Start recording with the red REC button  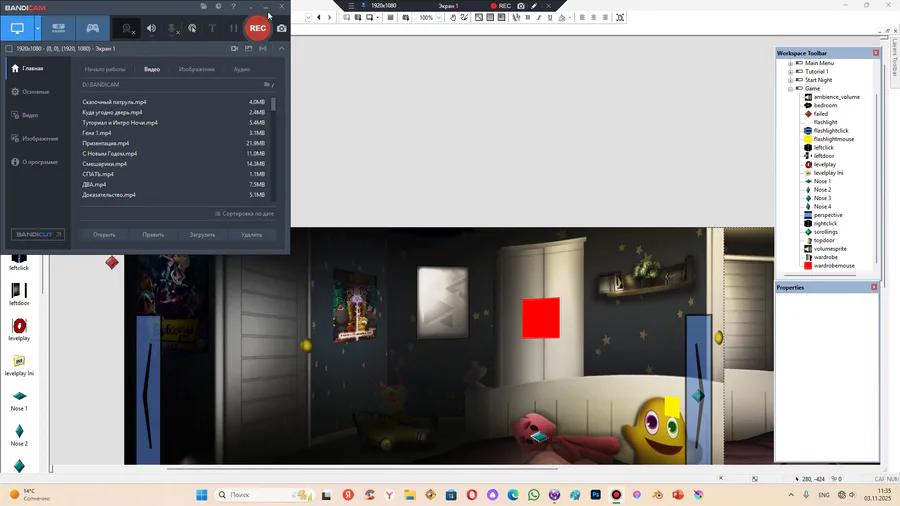click(x=258, y=28)
